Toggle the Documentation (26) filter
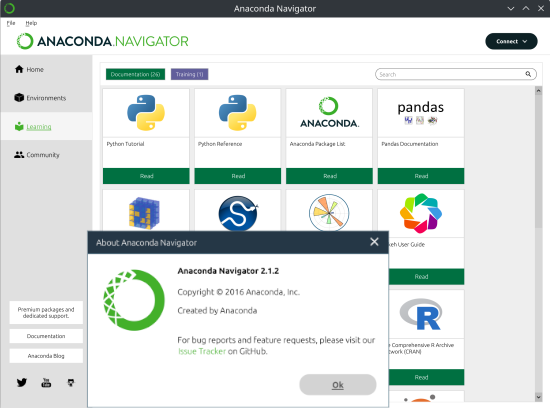 135,74
